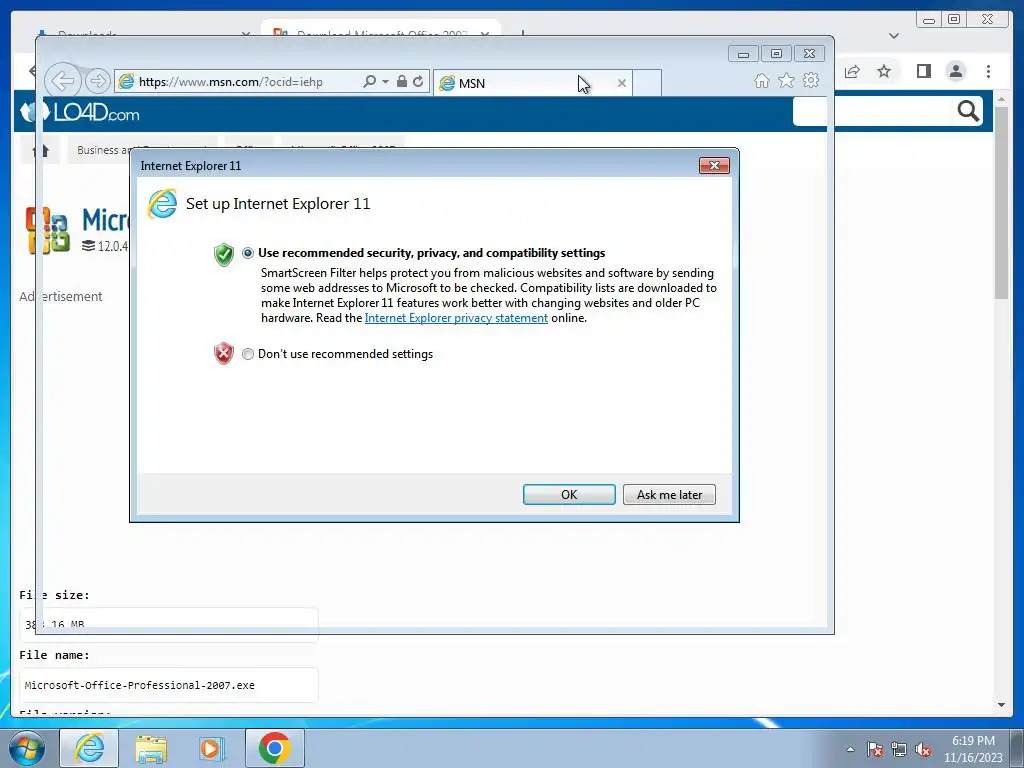Show hidden system tray icons arrow
Screen dimensions: 1024x768
[850, 749]
